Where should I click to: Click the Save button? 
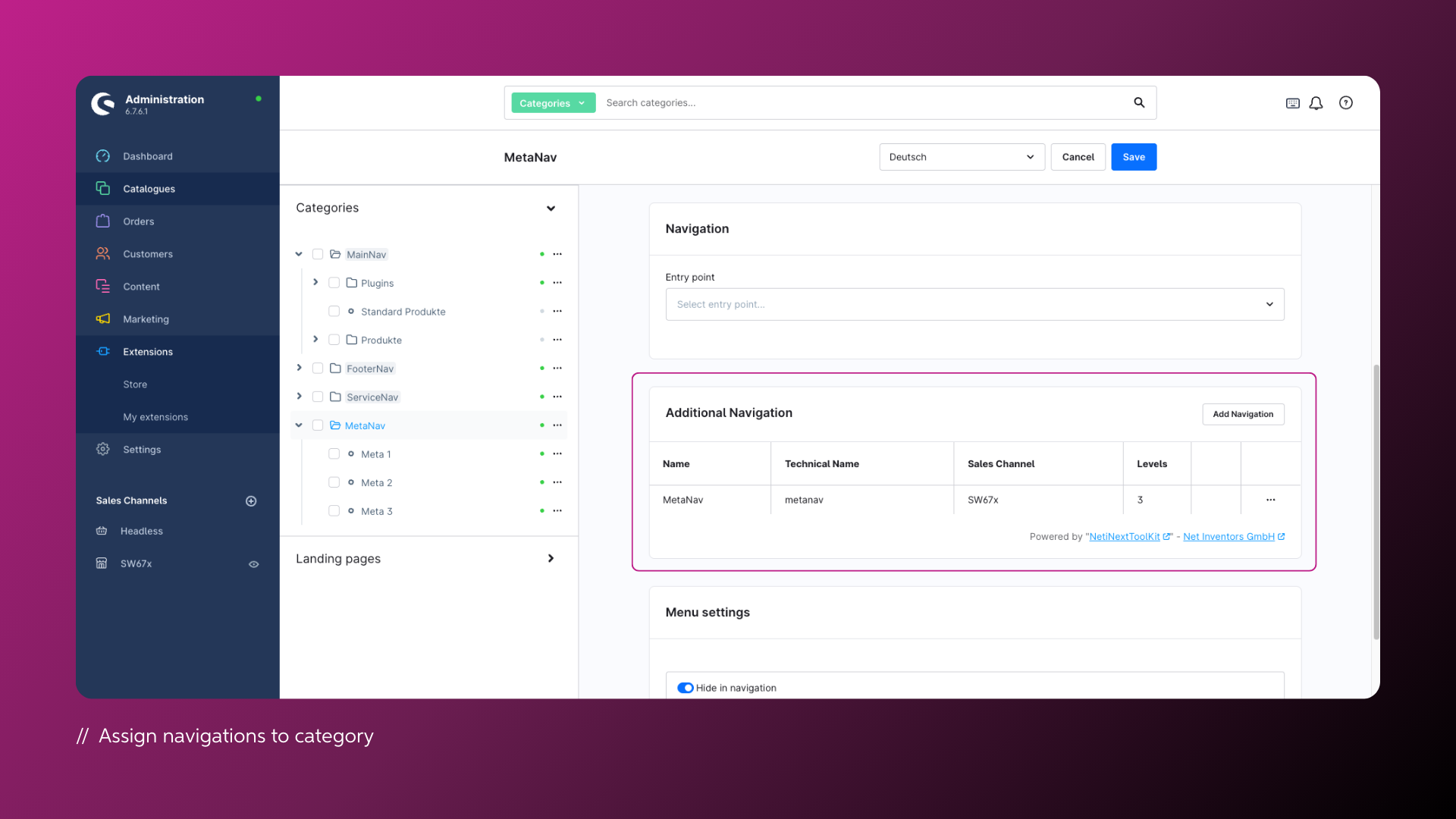tap(1134, 157)
